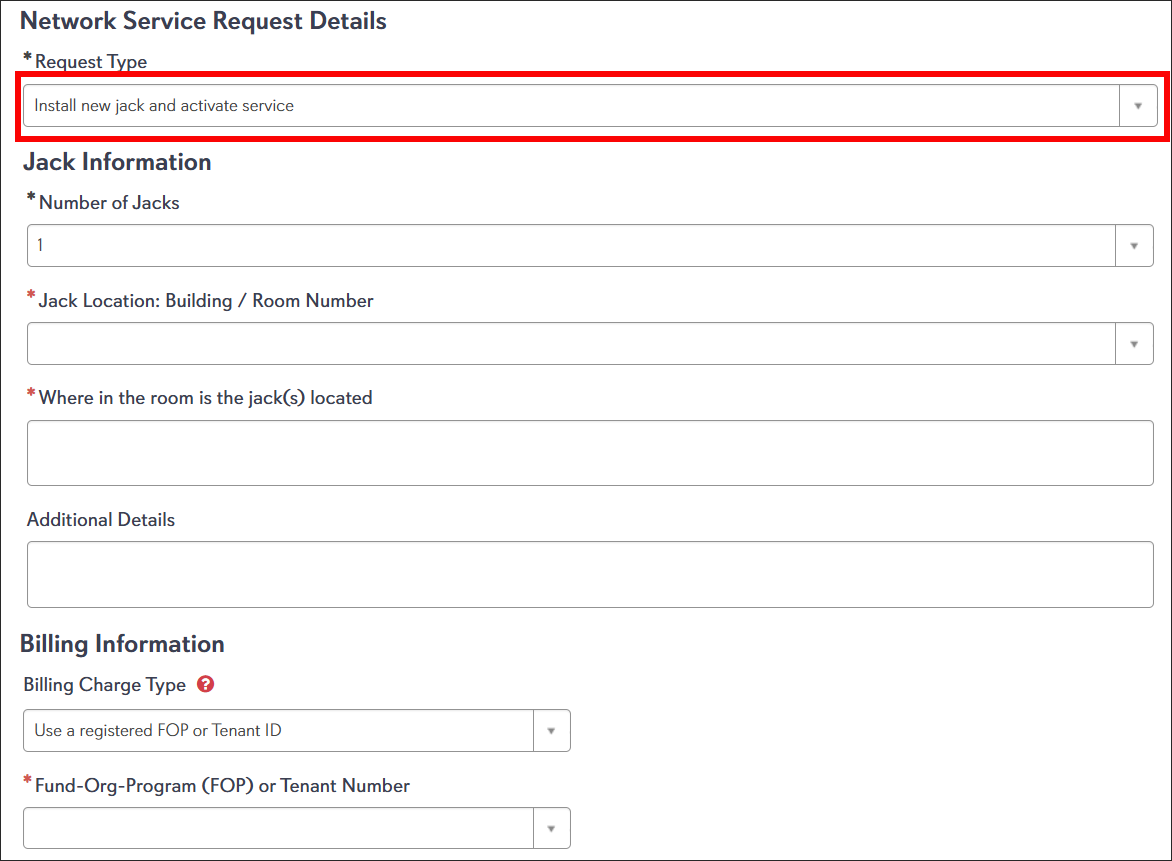The width and height of the screenshot is (1172, 861).
Task: Click inside the empty Jack Location combo box
Action: 570,344
